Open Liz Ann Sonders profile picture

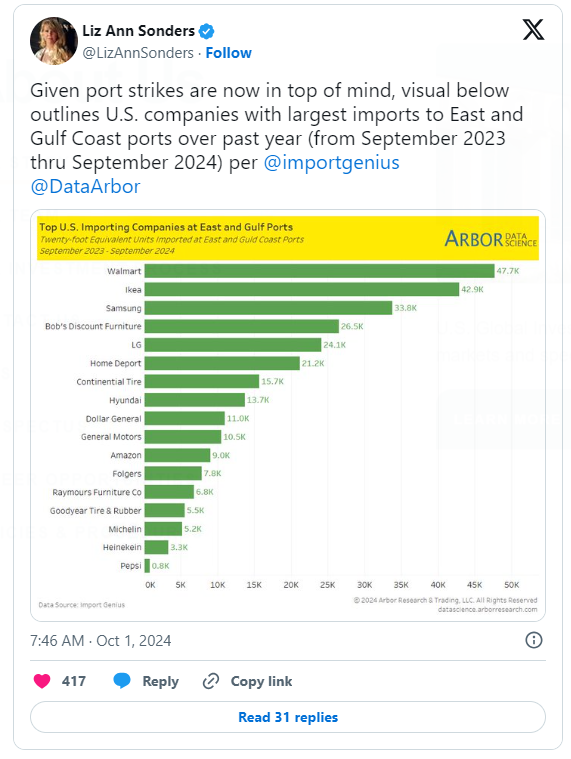(x=54, y=41)
